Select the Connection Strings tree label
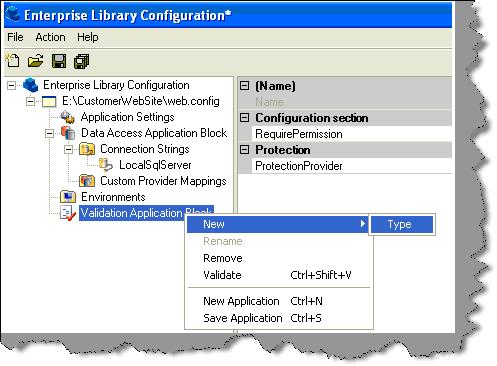The height and width of the screenshot is (366, 497). coord(145,149)
